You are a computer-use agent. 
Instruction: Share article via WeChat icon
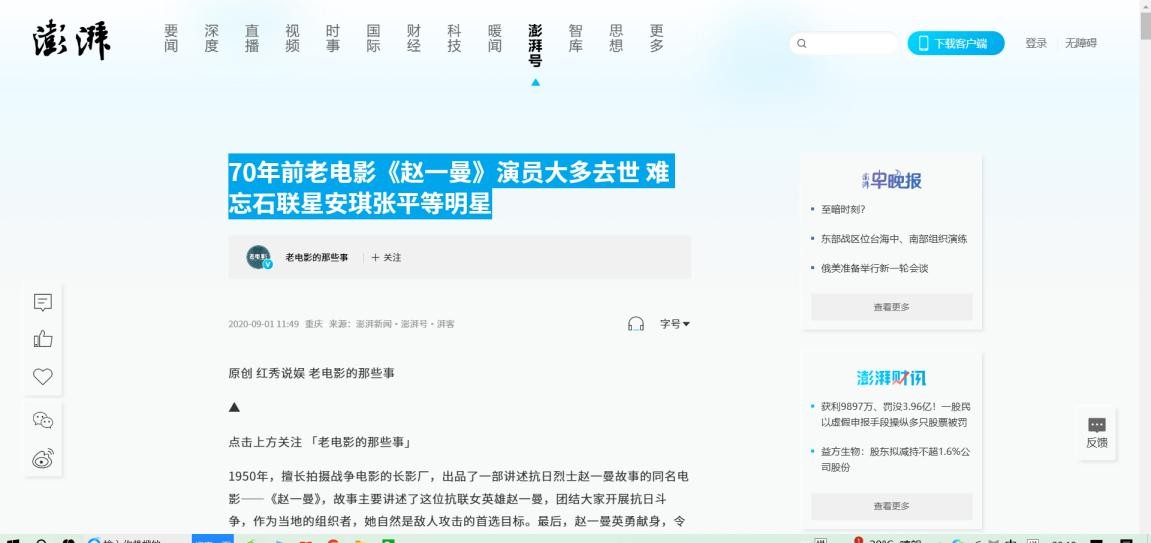pyautogui.click(x=43, y=420)
